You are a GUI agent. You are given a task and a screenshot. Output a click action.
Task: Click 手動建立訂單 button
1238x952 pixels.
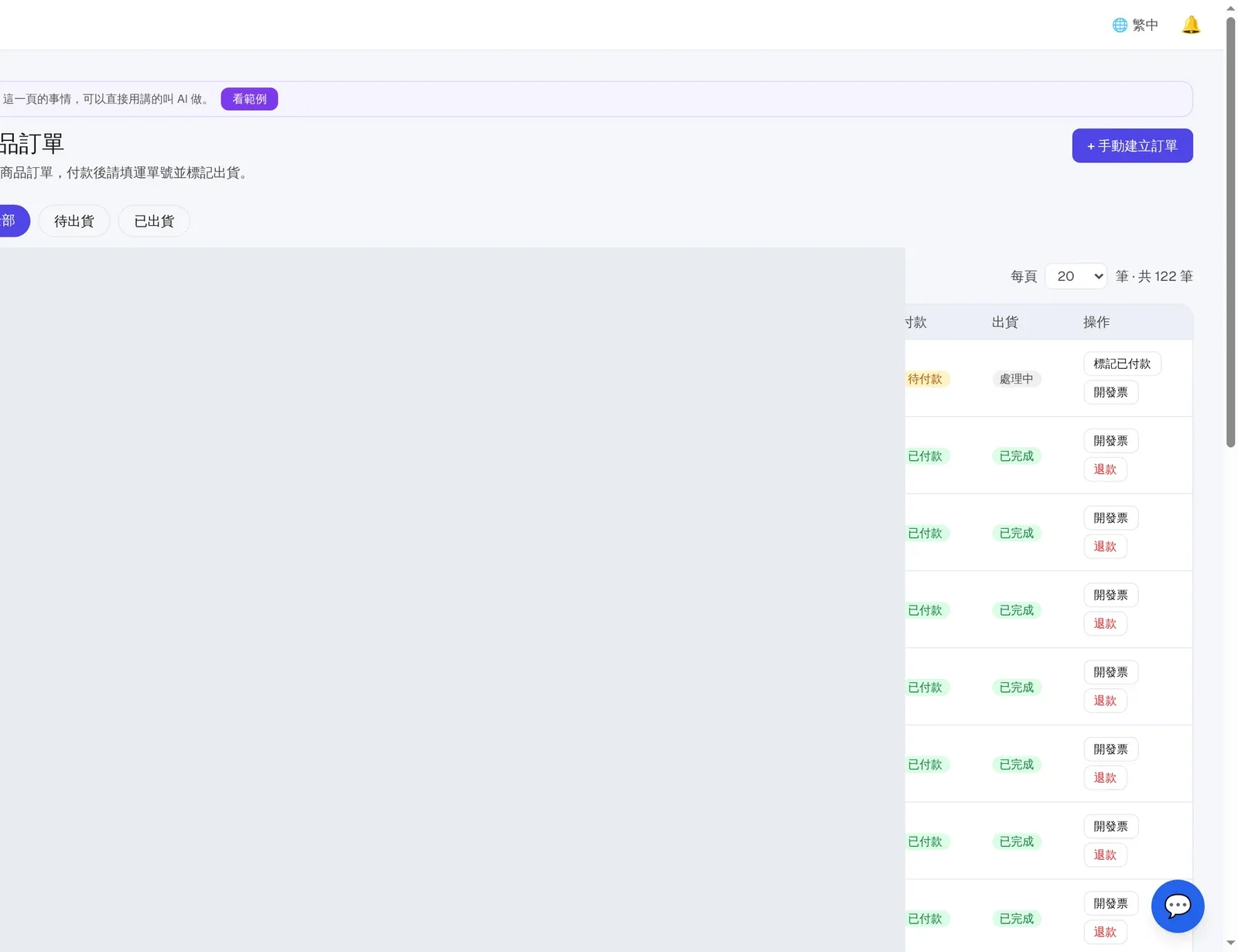1132,145
